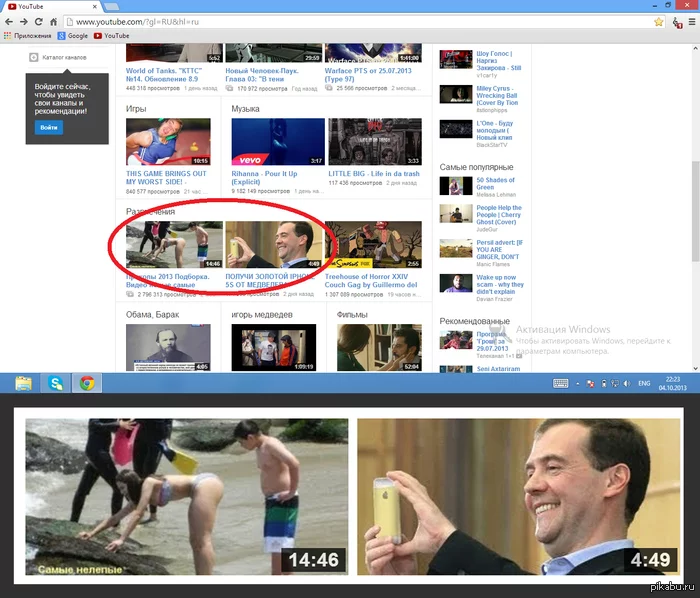The image size is (700, 598).
Task: Open the Музыка category heading
Action: pyautogui.click(x=245, y=109)
